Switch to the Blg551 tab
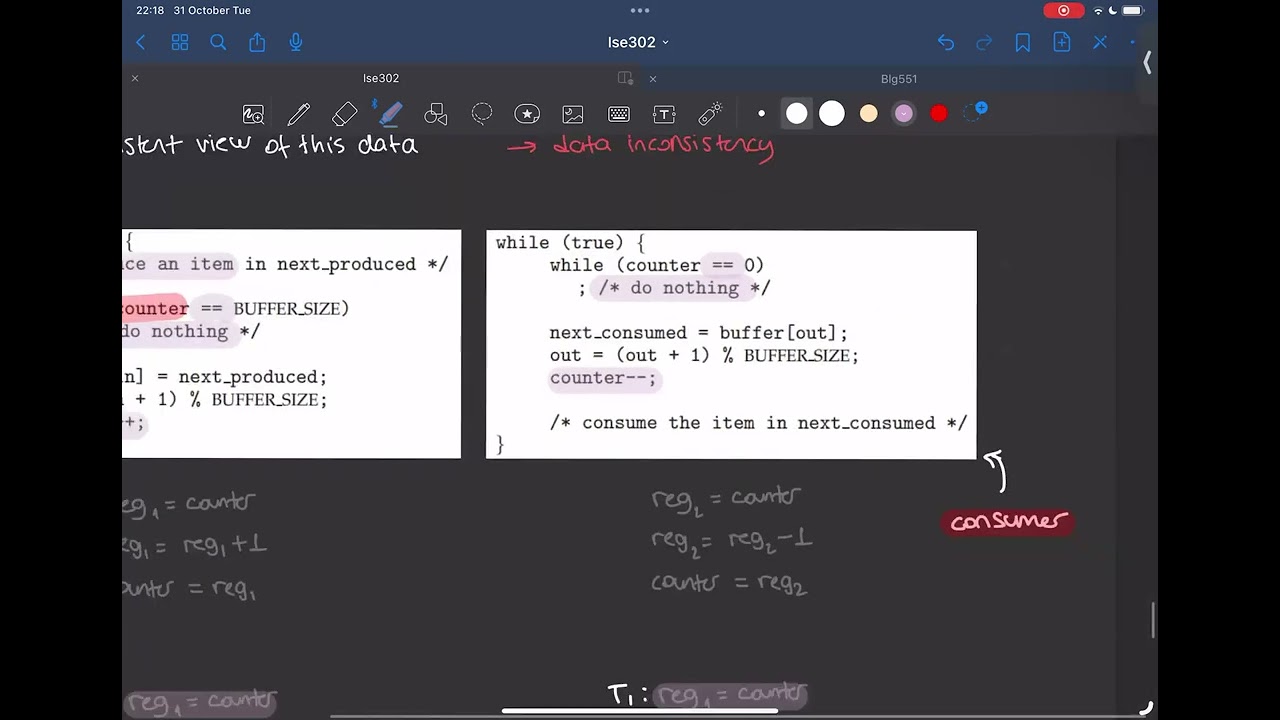Viewport: 1280px width, 720px height. pyautogui.click(x=899, y=78)
